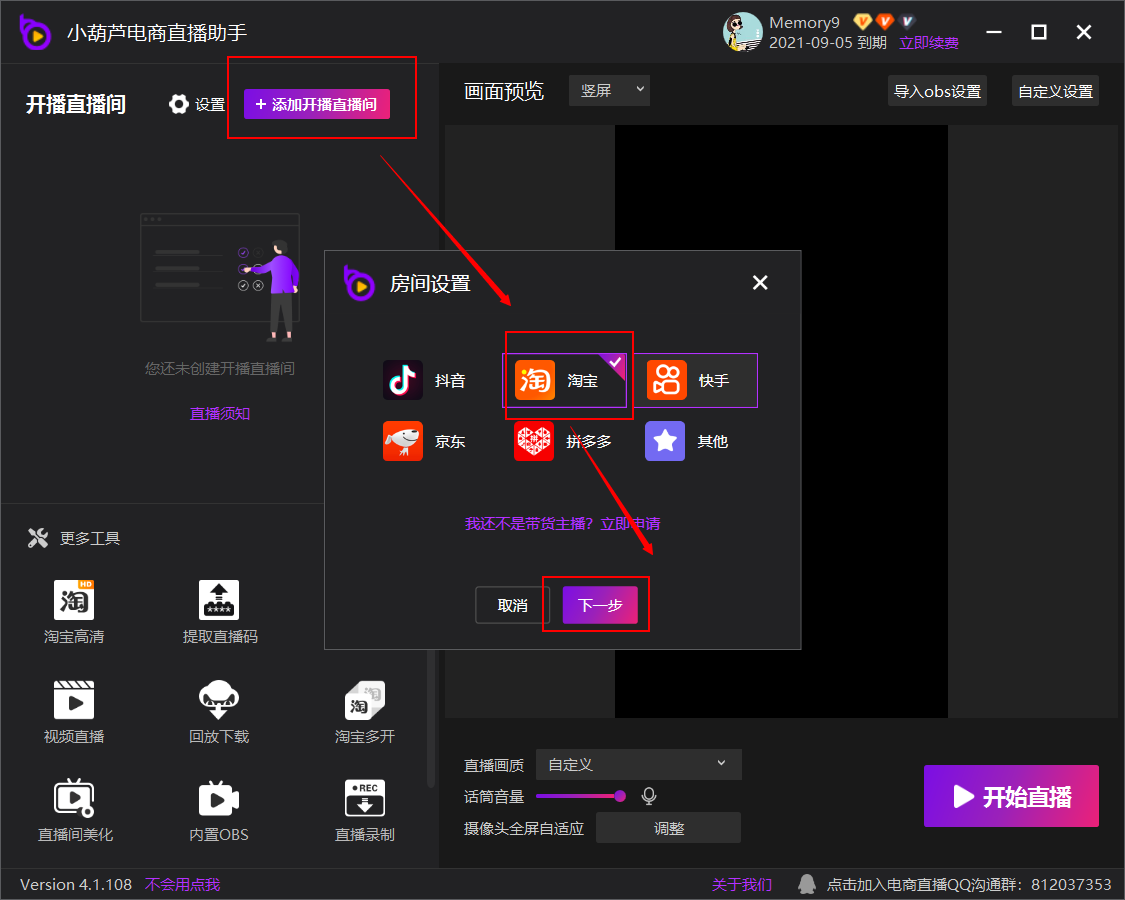The height and width of the screenshot is (900, 1125).
Task: Click the gold V membership badge
Action: tap(862, 22)
